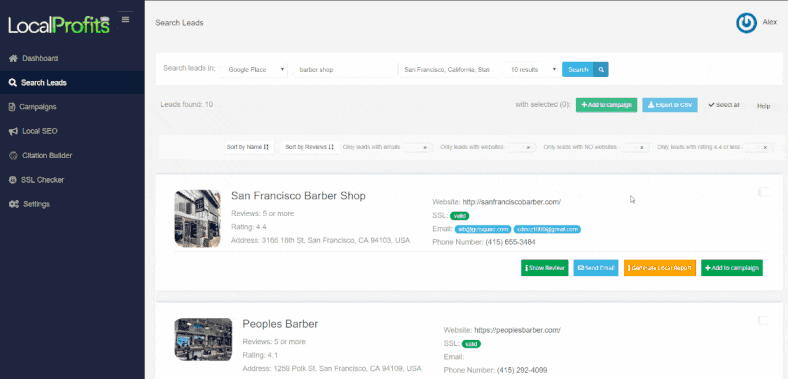The image size is (788, 379).
Task: Select the San Francisco Barber Shop checkbox
Action: click(763, 192)
